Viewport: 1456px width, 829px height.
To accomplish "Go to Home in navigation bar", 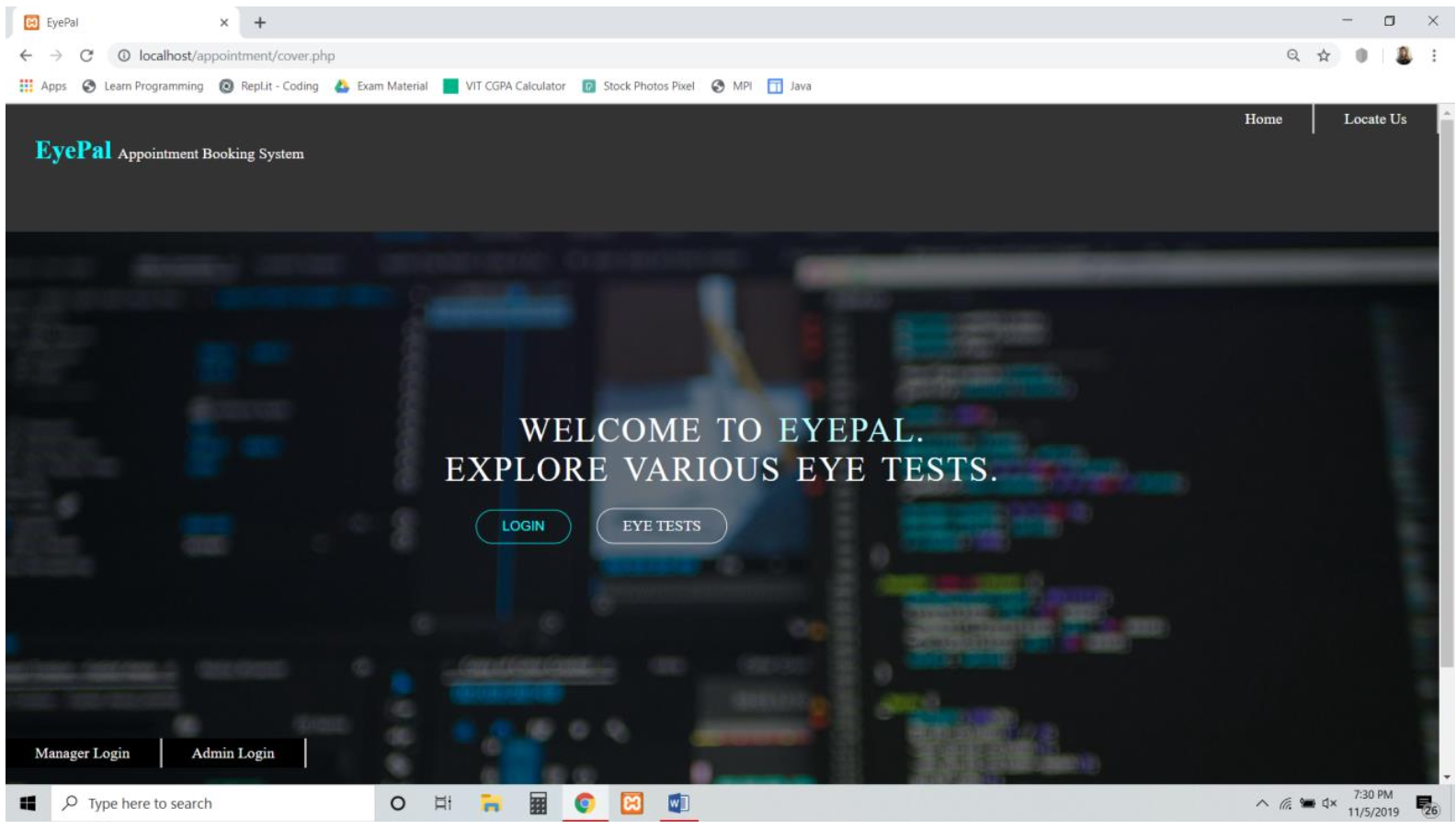I will pos(1263,119).
